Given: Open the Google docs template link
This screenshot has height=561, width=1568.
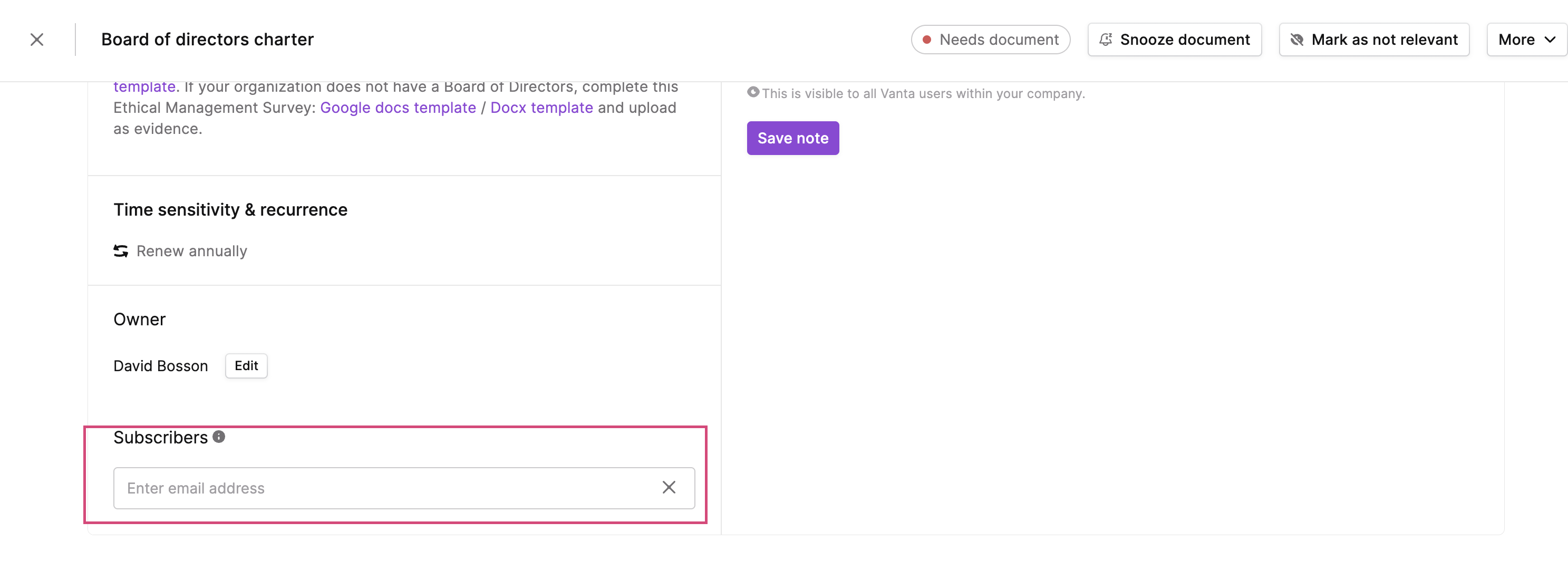Looking at the screenshot, I should pos(398,108).
